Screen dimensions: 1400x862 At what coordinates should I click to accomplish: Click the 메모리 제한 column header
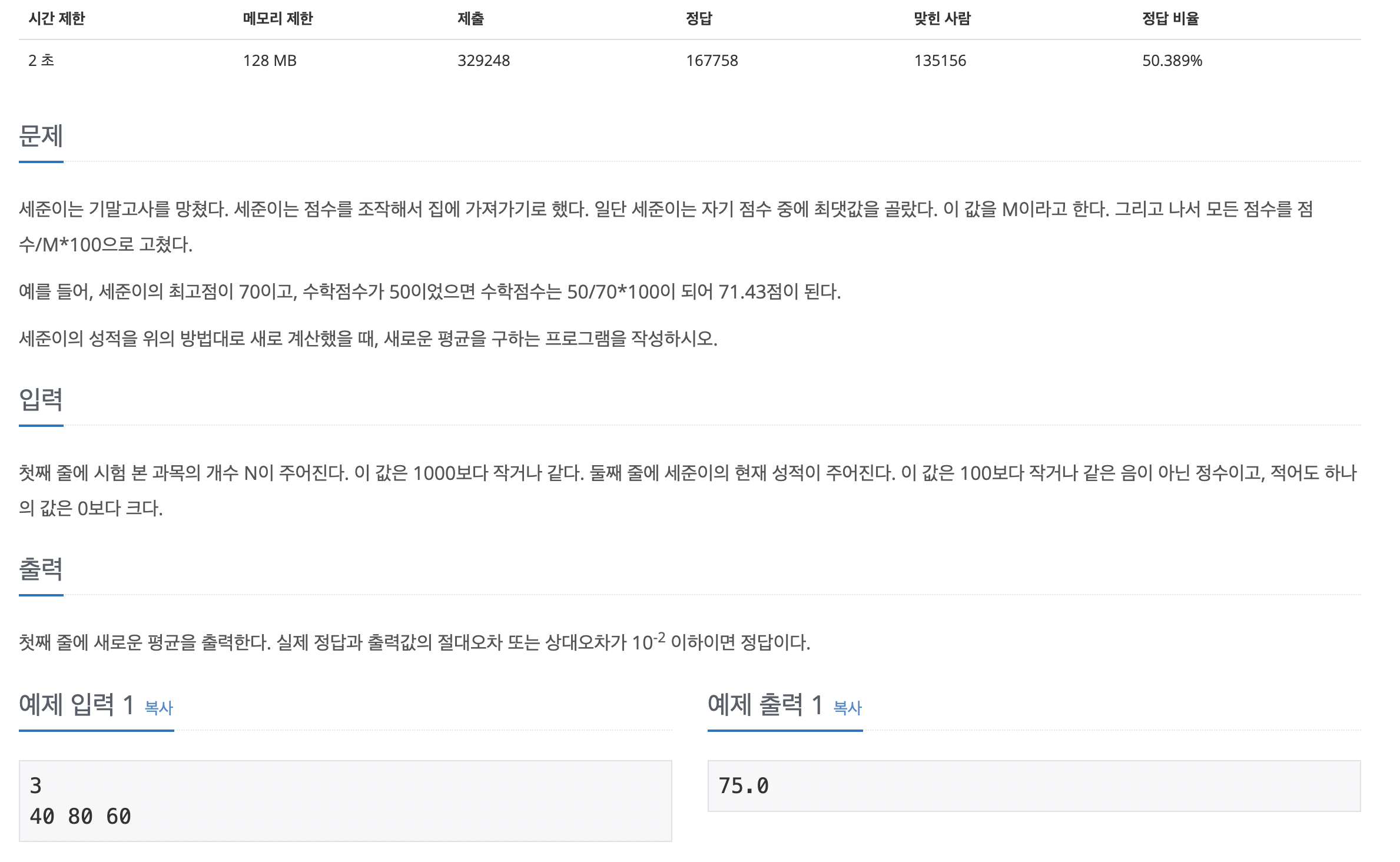278,19
